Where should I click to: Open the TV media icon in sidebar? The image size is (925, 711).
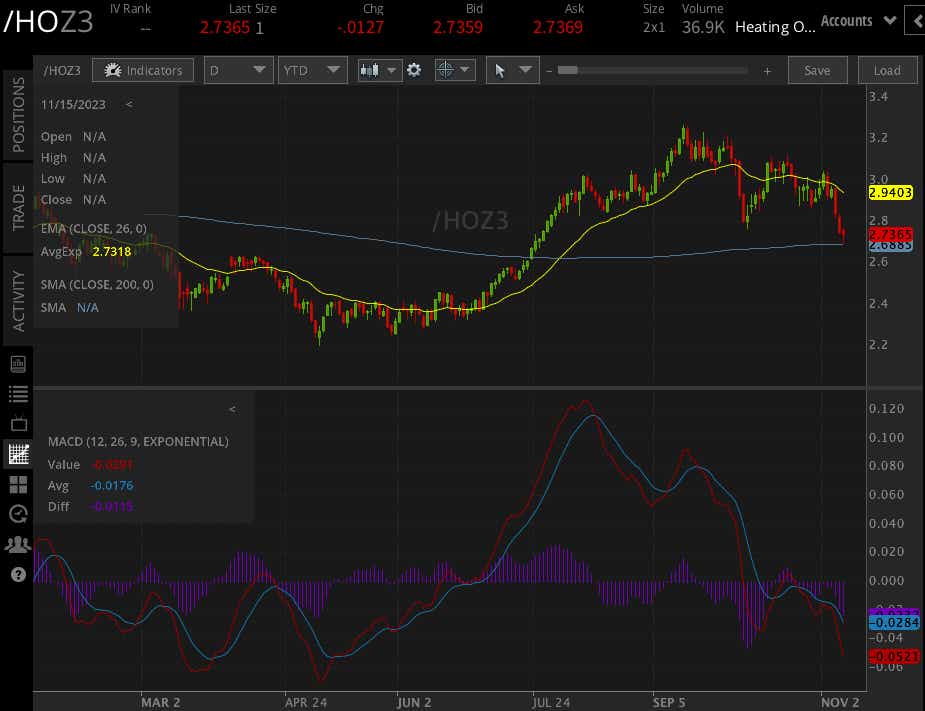17,424
